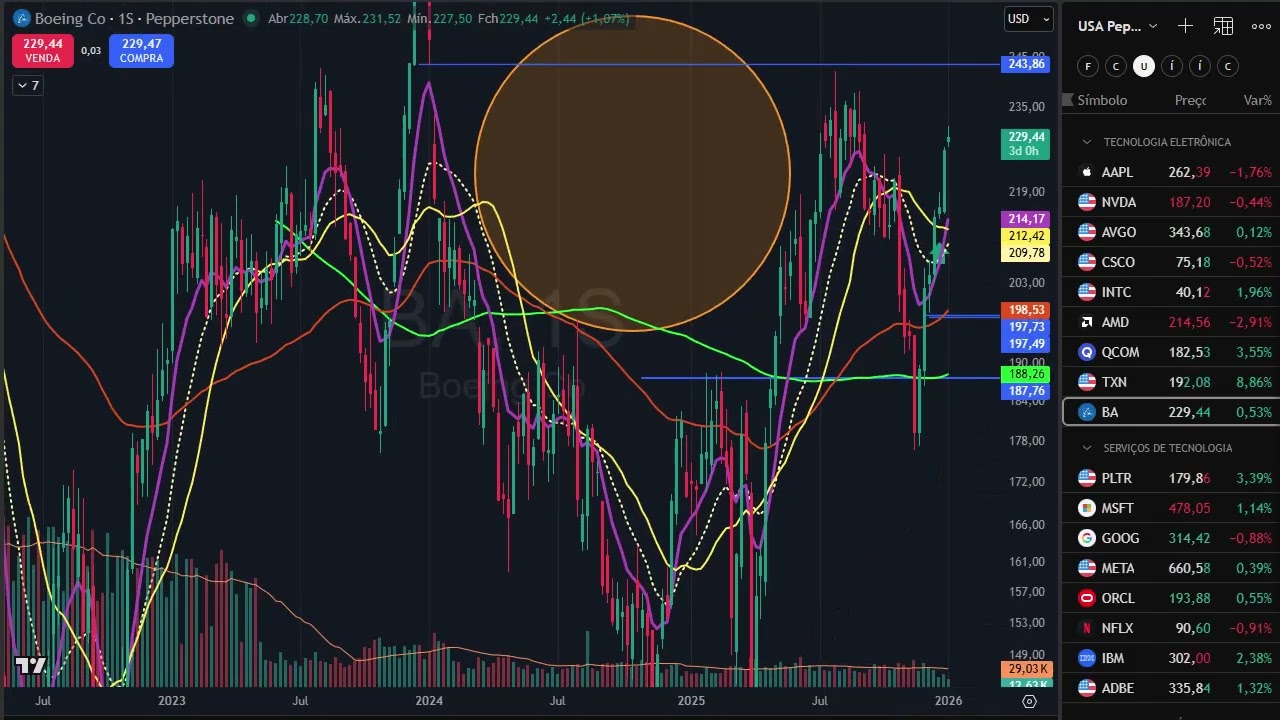This screenshot has height=720, width=1280.
Task: Click the TradingView logo
Action: pos(31,666)
